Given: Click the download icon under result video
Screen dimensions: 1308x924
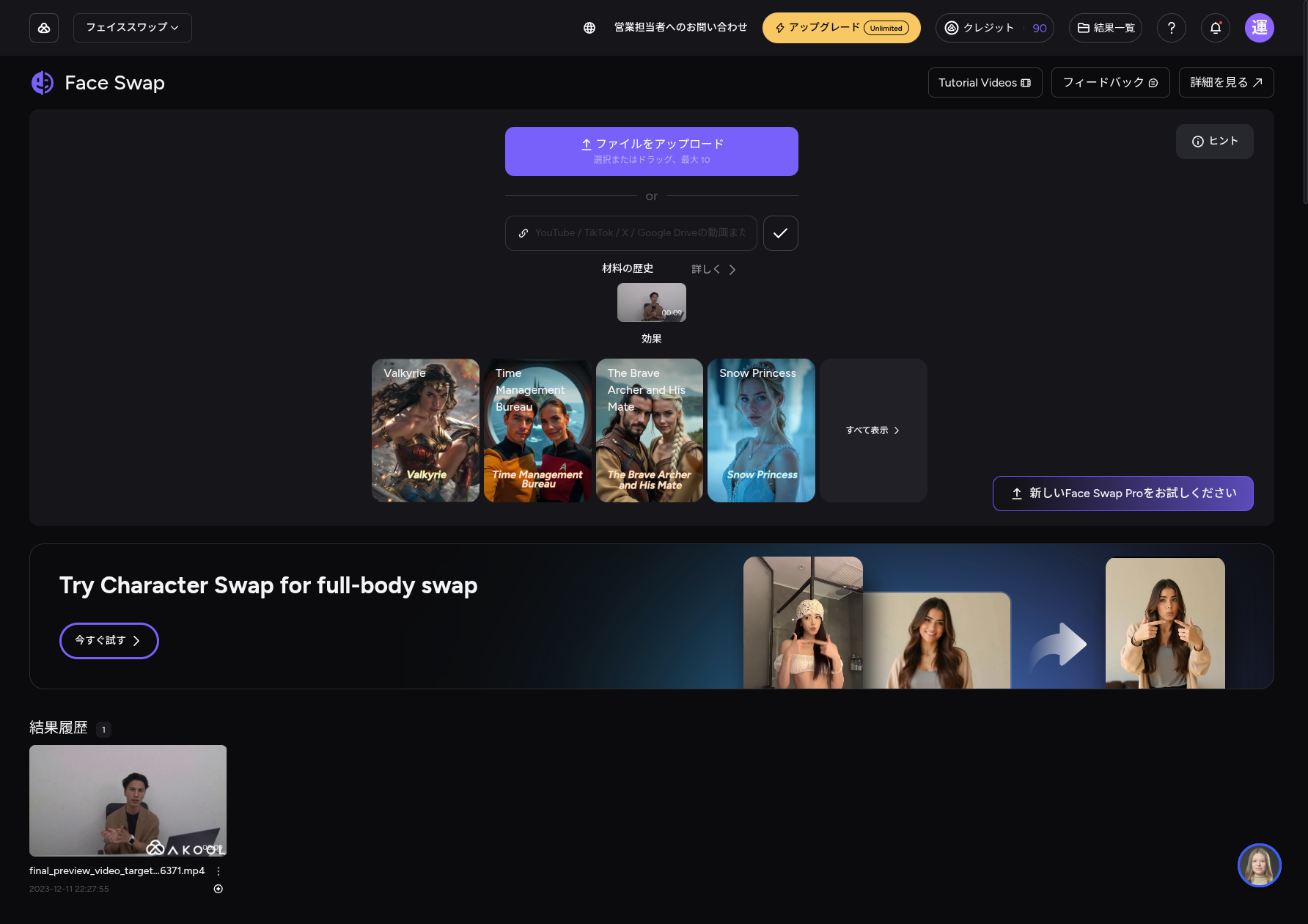Looking at the screenshot, I should [218, 889].
